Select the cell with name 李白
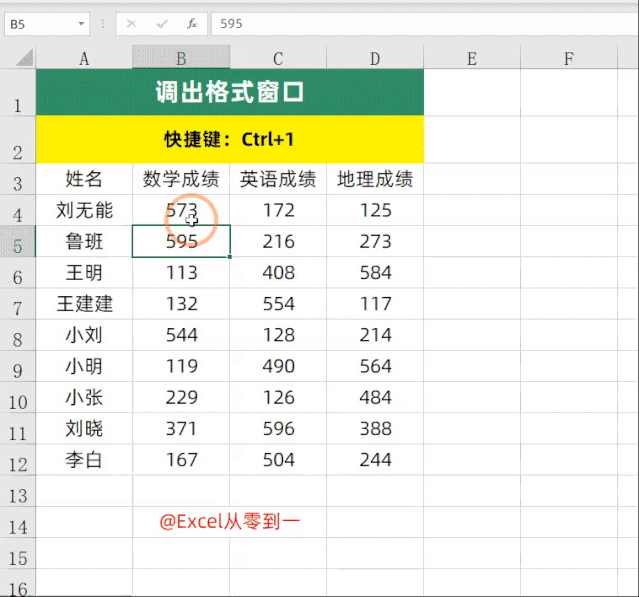Viewport: 639px width, 597px height. point(84,460)
